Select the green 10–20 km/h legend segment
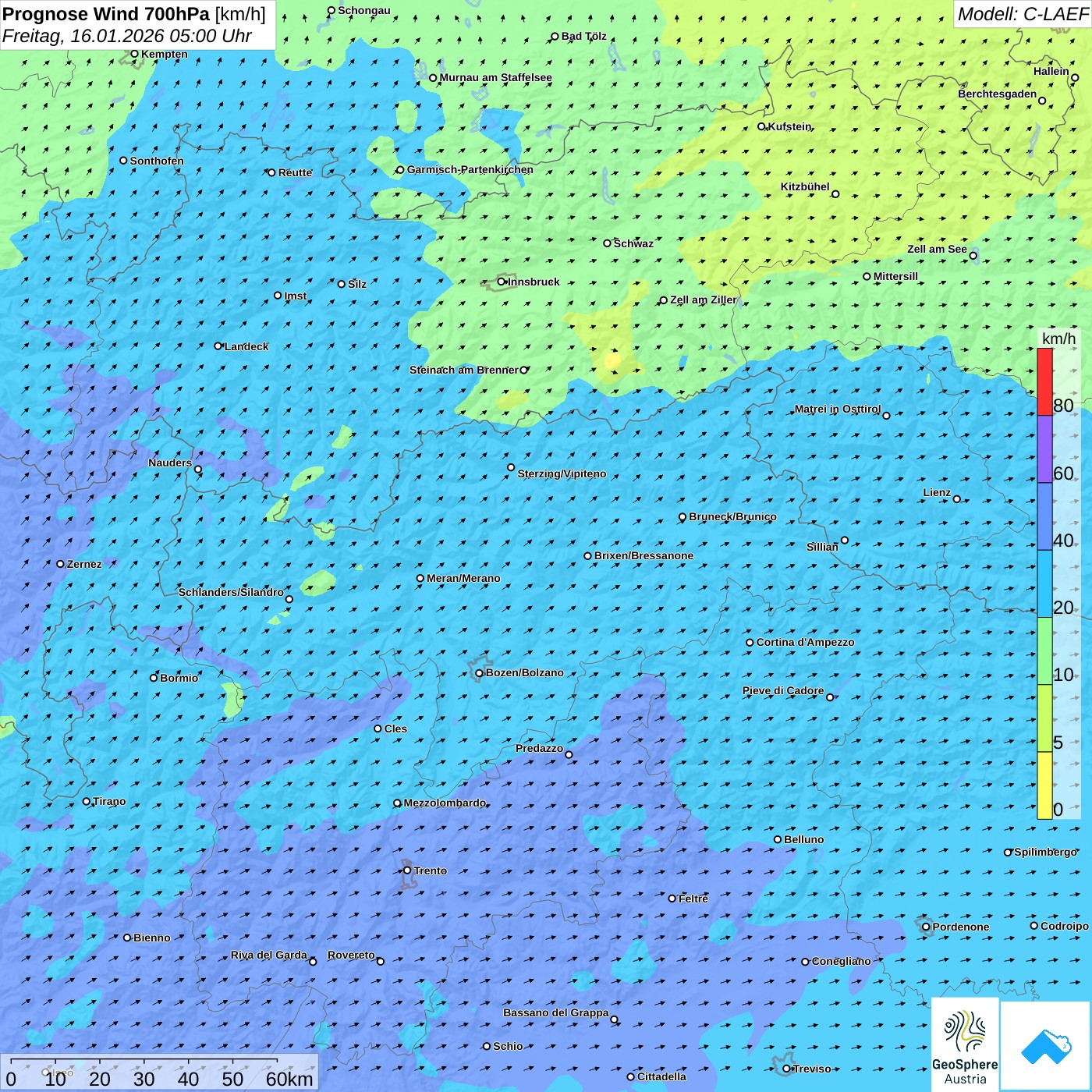This screenshot has height=1092, width=1092. tap(1044, 651)
